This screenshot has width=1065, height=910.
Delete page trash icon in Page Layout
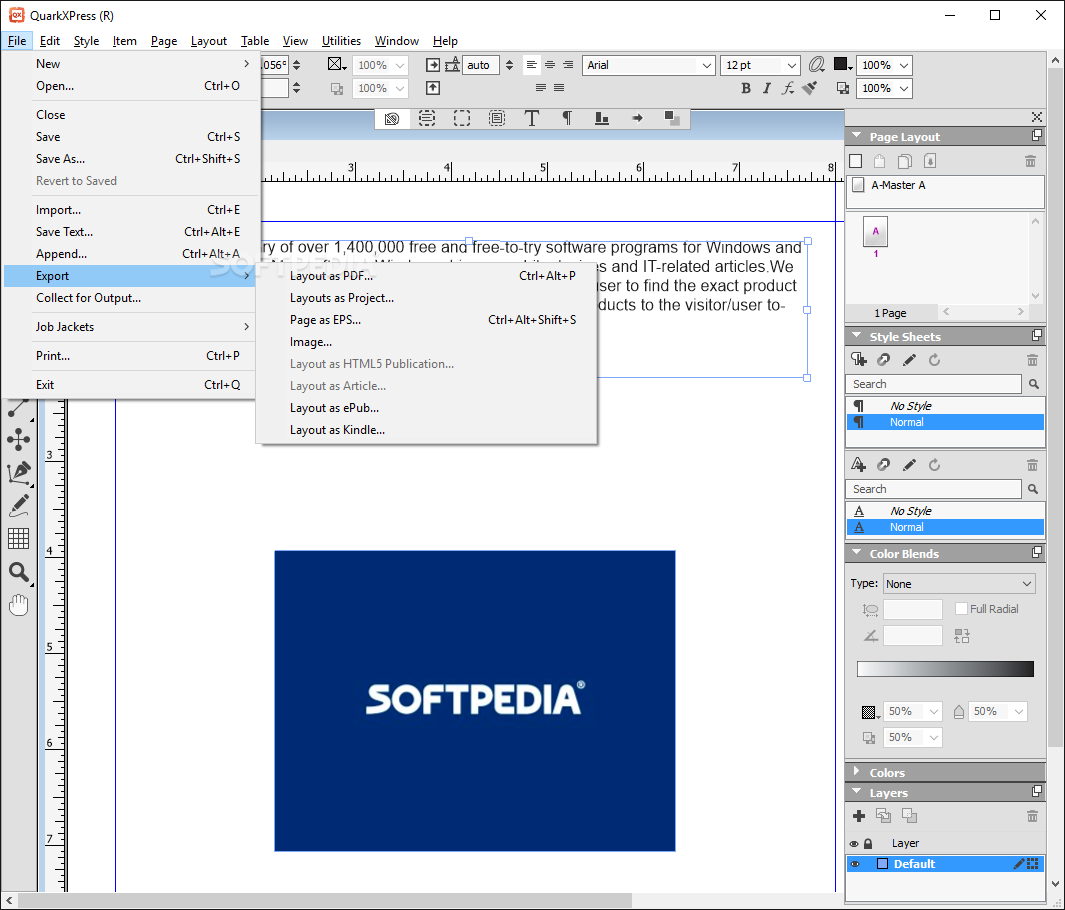(x=1030, y=161)
